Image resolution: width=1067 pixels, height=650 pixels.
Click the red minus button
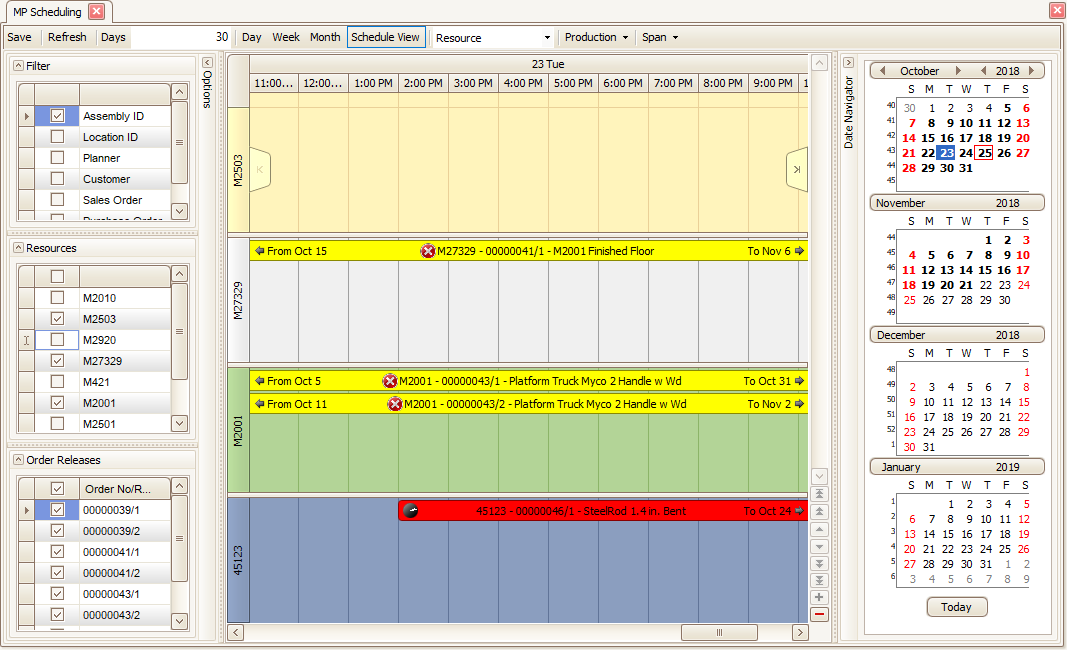pos(819,615)
